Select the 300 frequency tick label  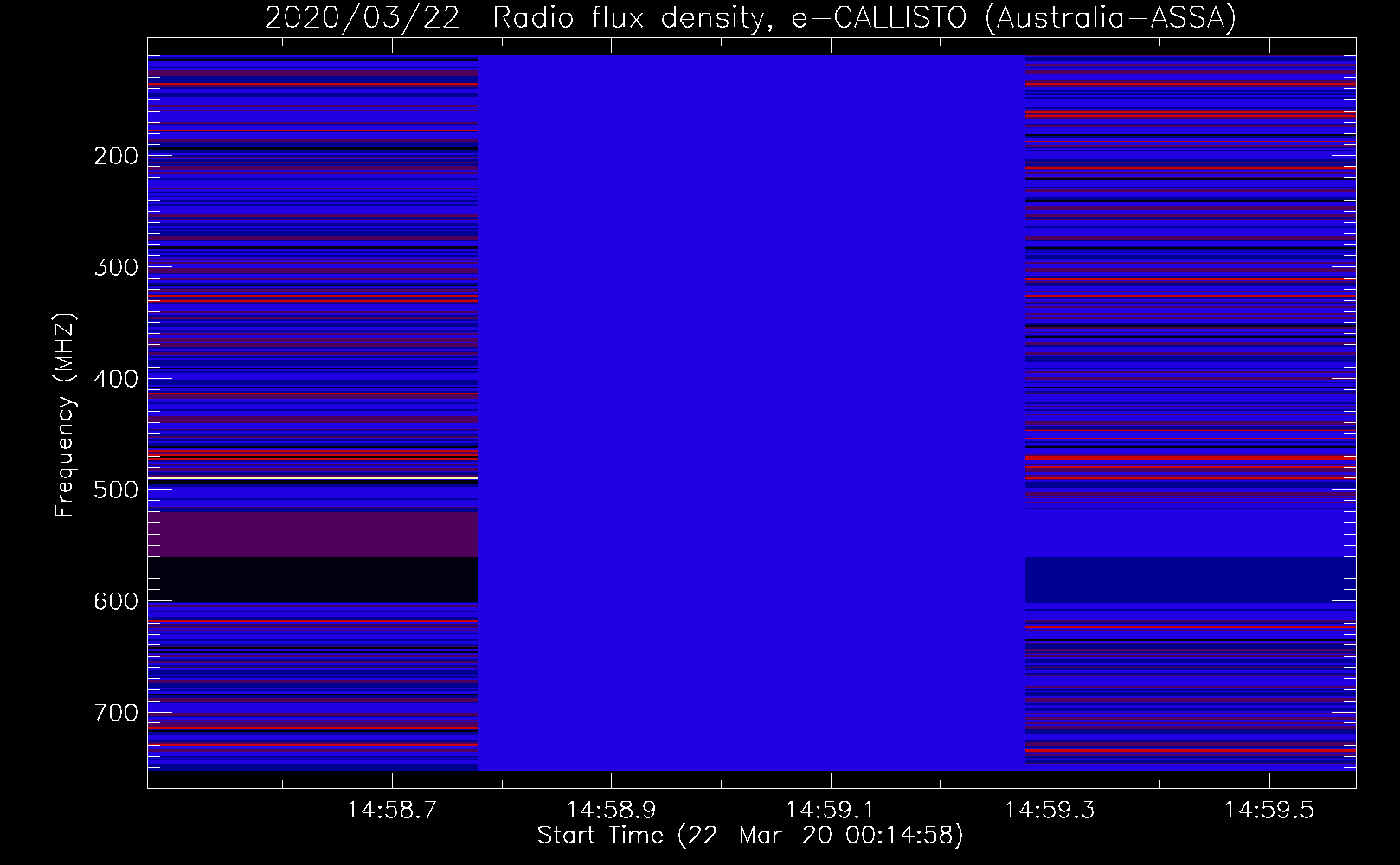[116, 268]
